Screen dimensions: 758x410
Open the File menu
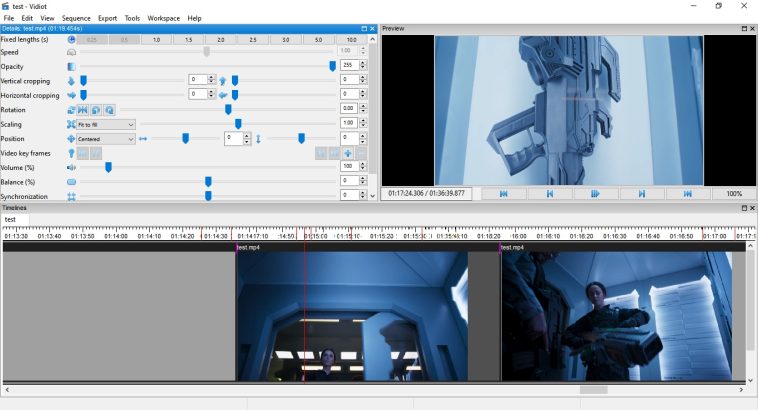coord(9,18)
